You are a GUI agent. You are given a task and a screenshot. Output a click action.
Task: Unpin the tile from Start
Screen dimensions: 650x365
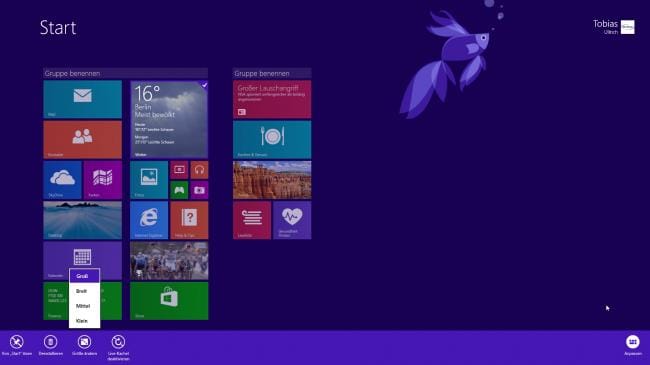pyautogui.click(x=17, y=345)
